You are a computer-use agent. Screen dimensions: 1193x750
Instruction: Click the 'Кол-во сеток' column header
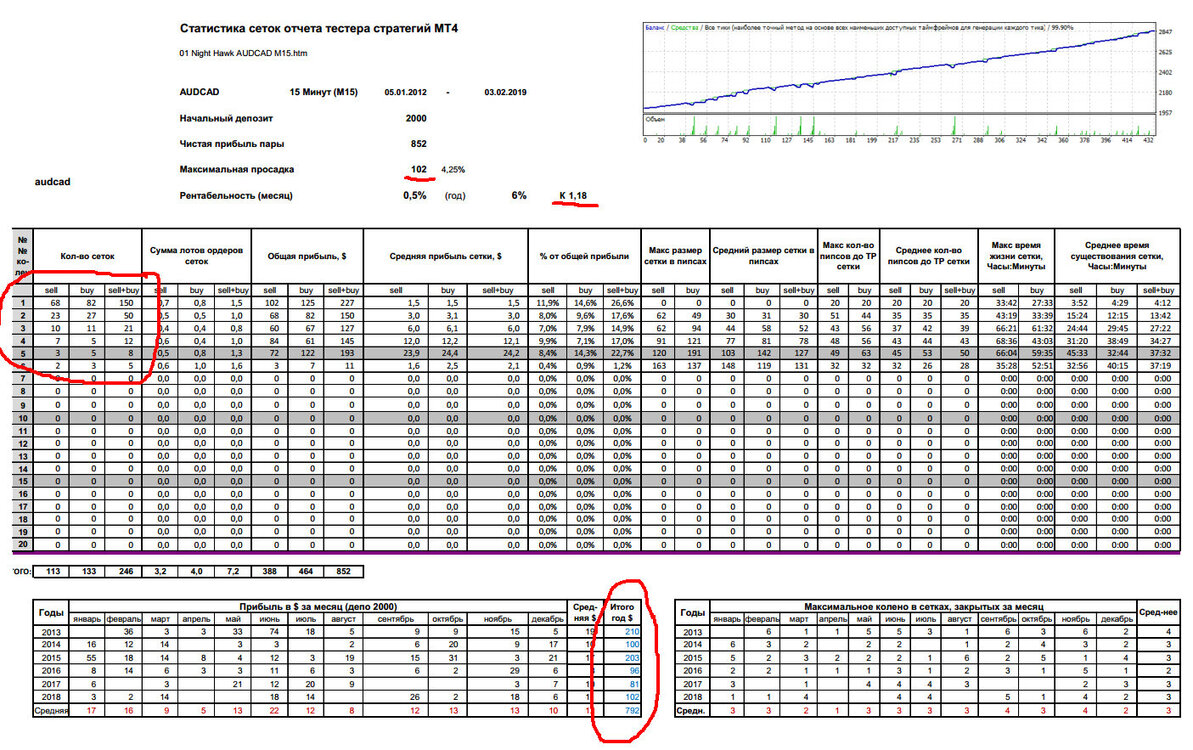(87, 256)
